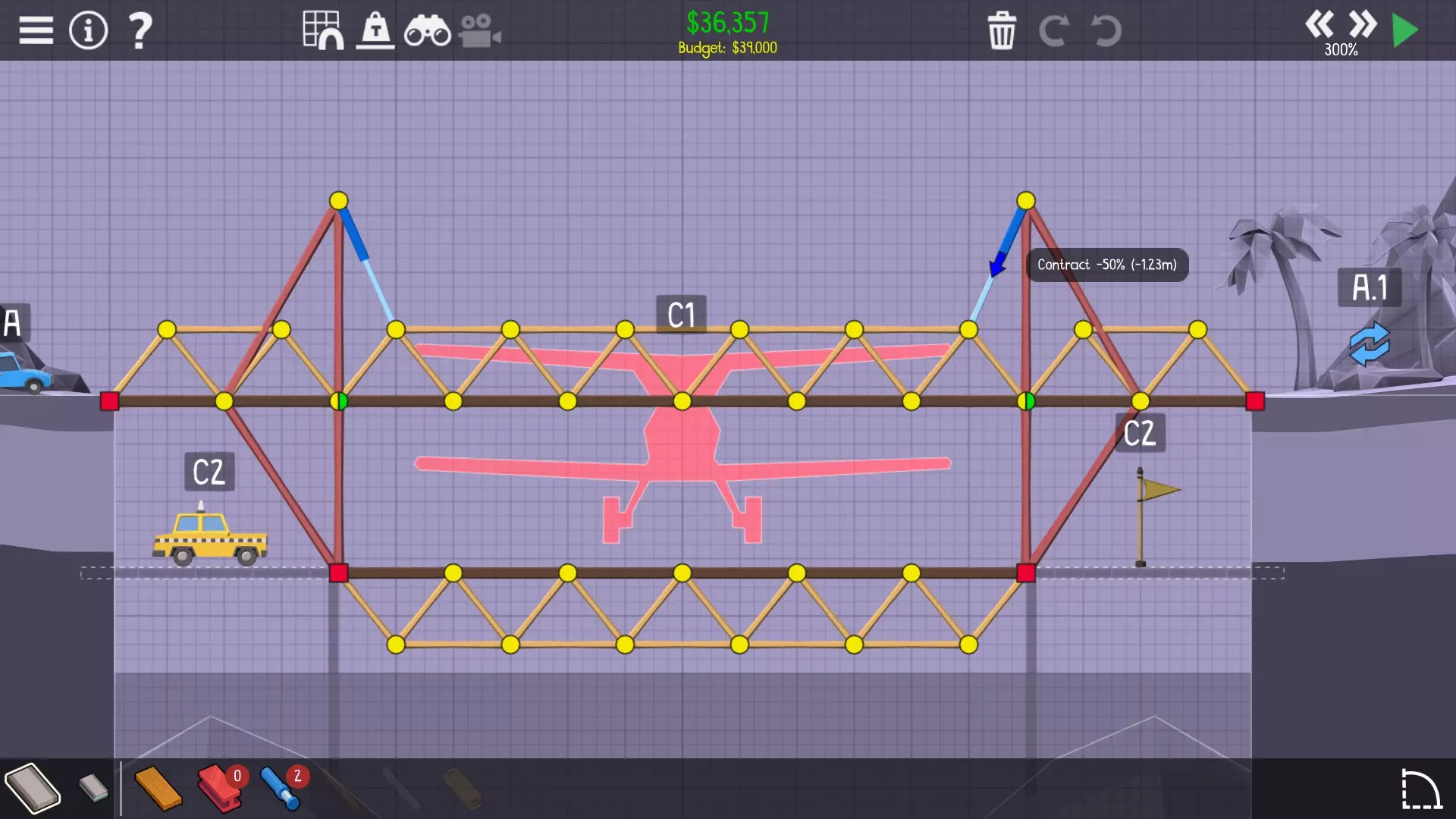This screenshot has height=819, width=1456.
Task: Click the trash delete bridge icon
Action: point(1001,30)
